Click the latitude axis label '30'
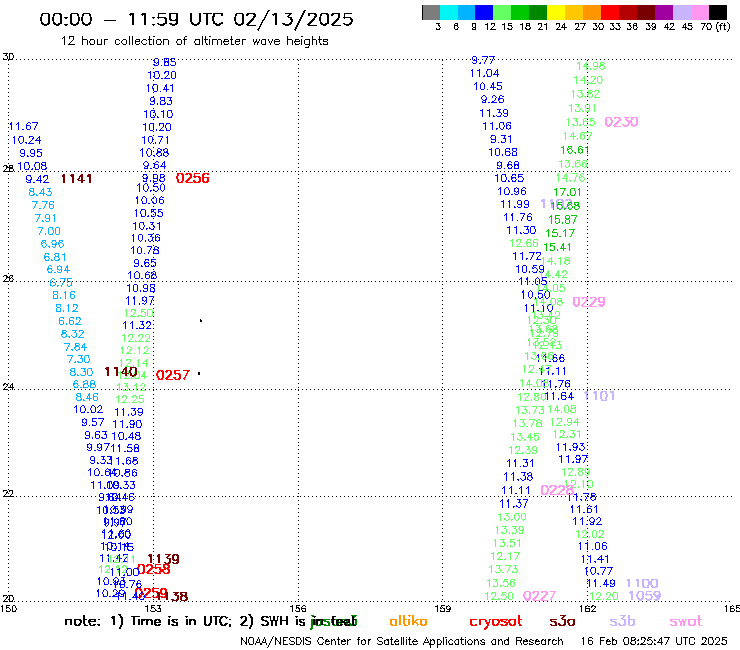The width and height of the screenshot is (740, 650). pyautogui.click(x=8, y=57)
